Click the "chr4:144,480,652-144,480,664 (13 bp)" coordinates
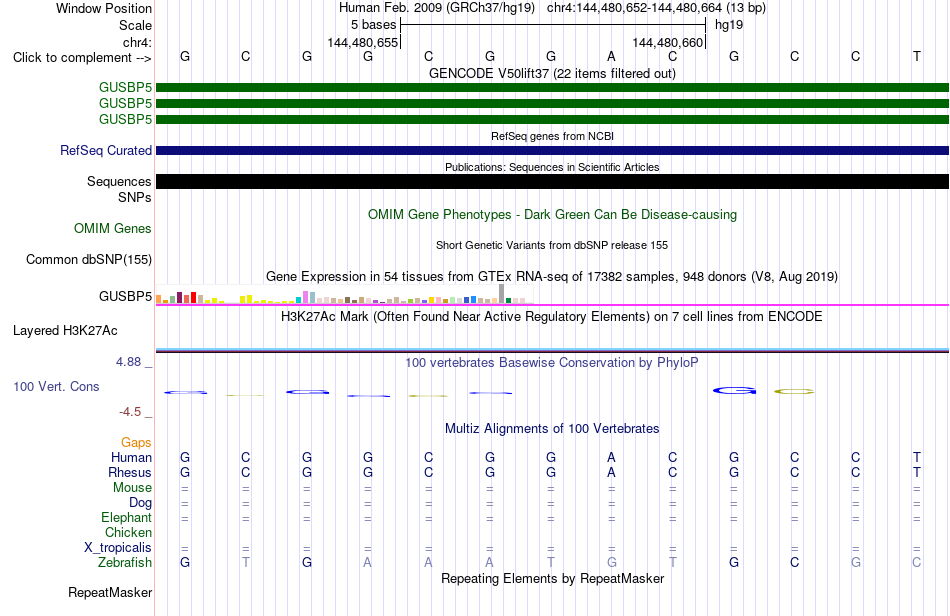 tap(656, 8)
